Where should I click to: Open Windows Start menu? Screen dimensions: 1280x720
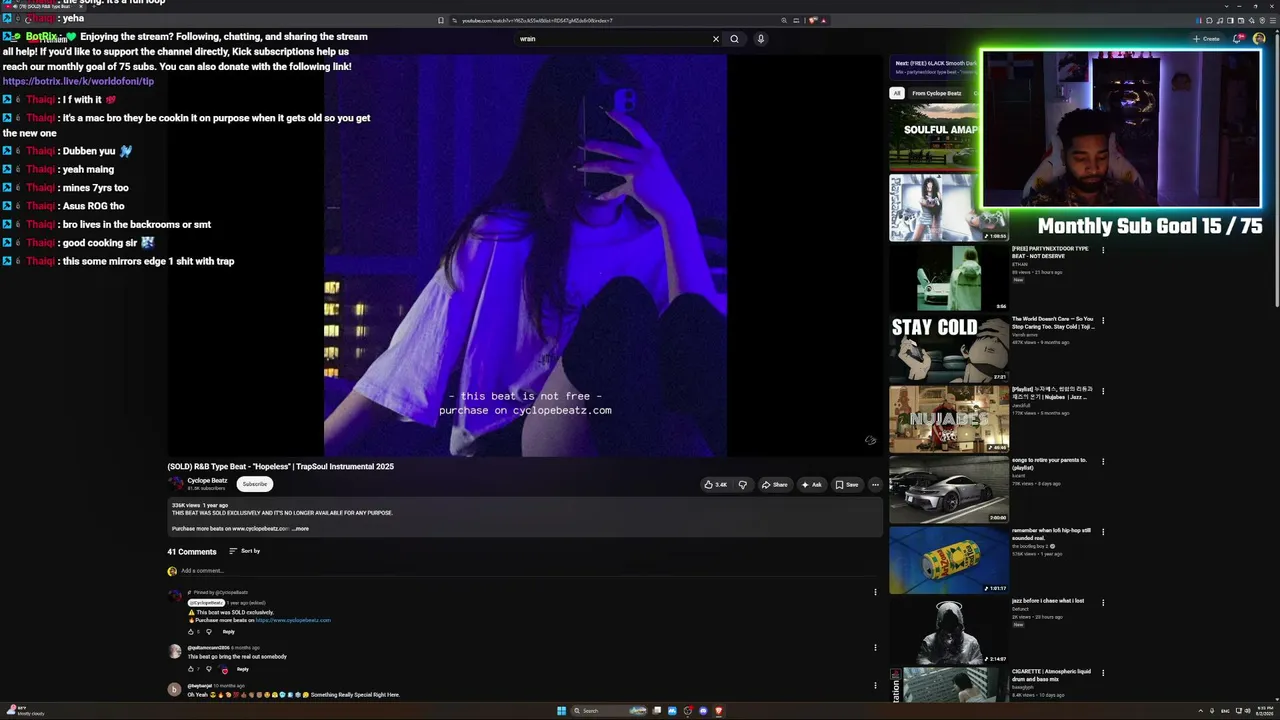(x=561, y=711)
